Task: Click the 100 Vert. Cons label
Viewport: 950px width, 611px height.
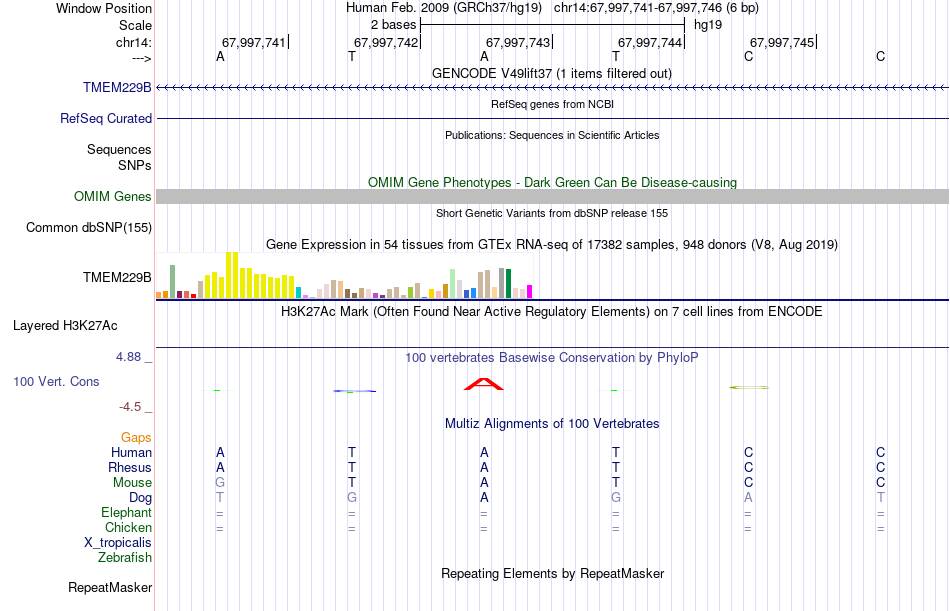Action: 56,381
